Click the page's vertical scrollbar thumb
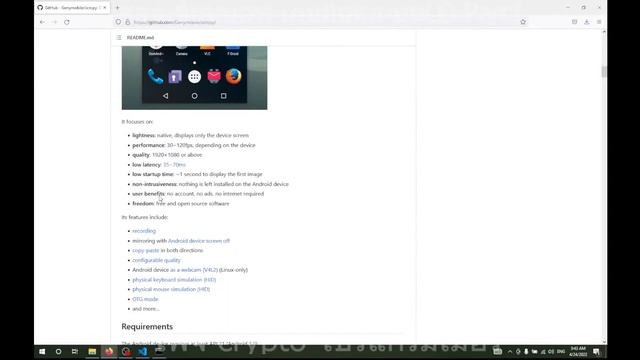 604,71
